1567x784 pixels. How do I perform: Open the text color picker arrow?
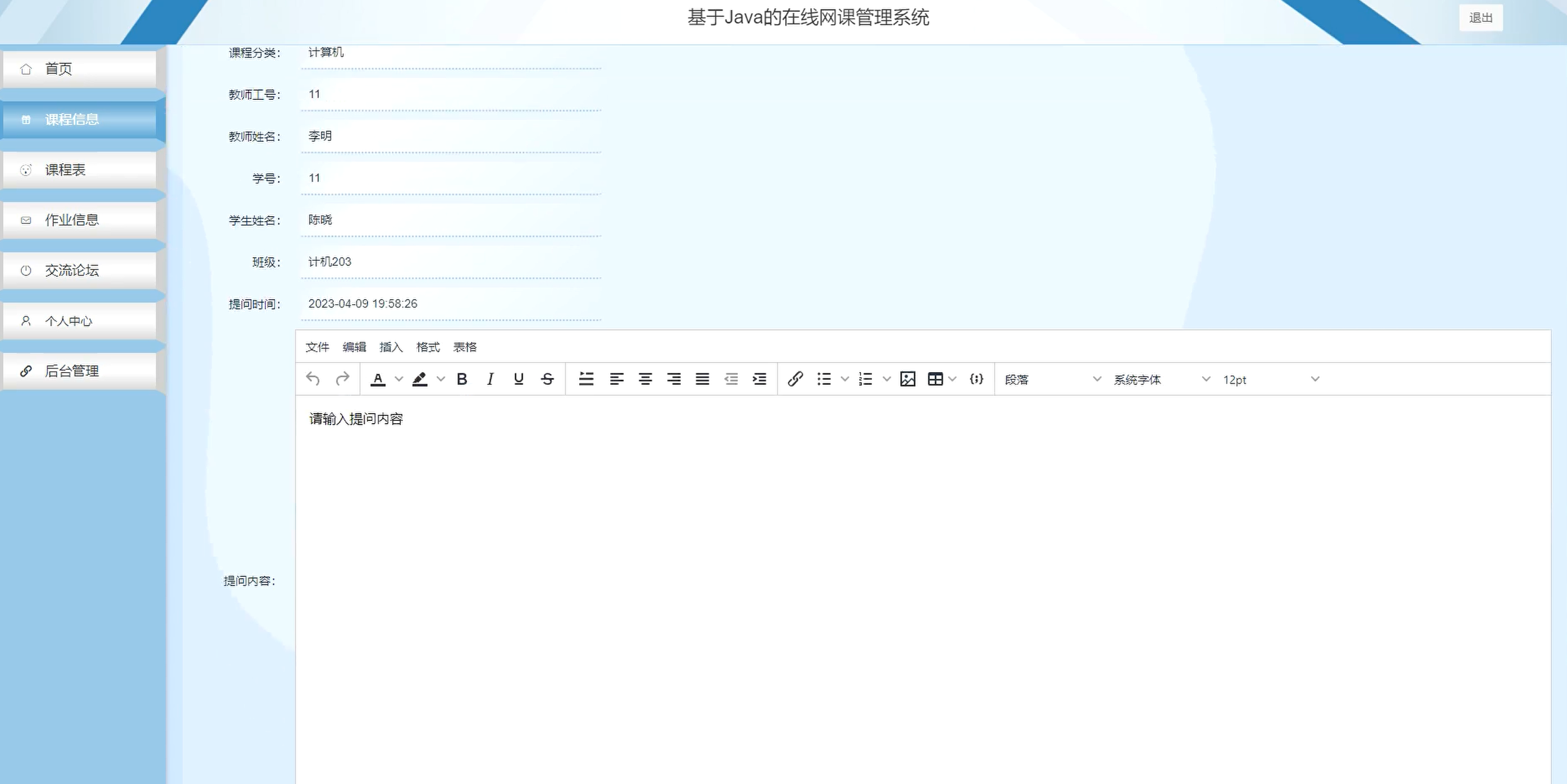pos(399,379)
